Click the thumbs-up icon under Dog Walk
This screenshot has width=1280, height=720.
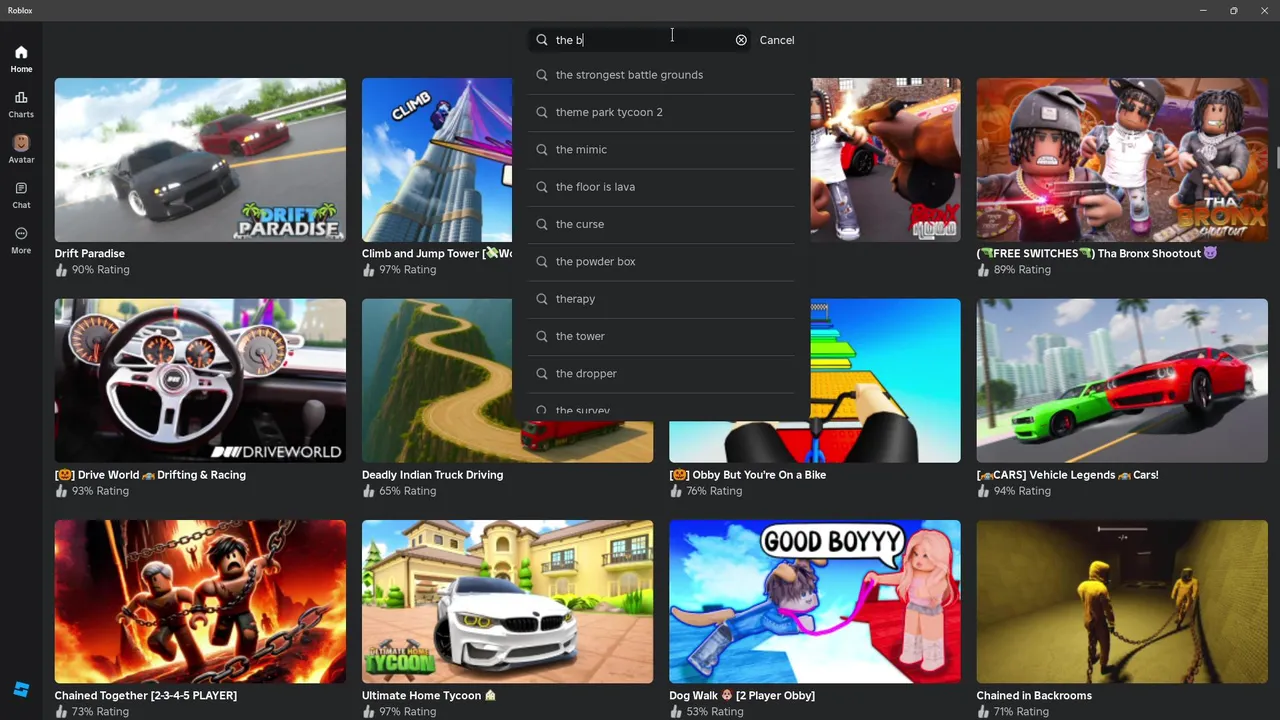676,712
